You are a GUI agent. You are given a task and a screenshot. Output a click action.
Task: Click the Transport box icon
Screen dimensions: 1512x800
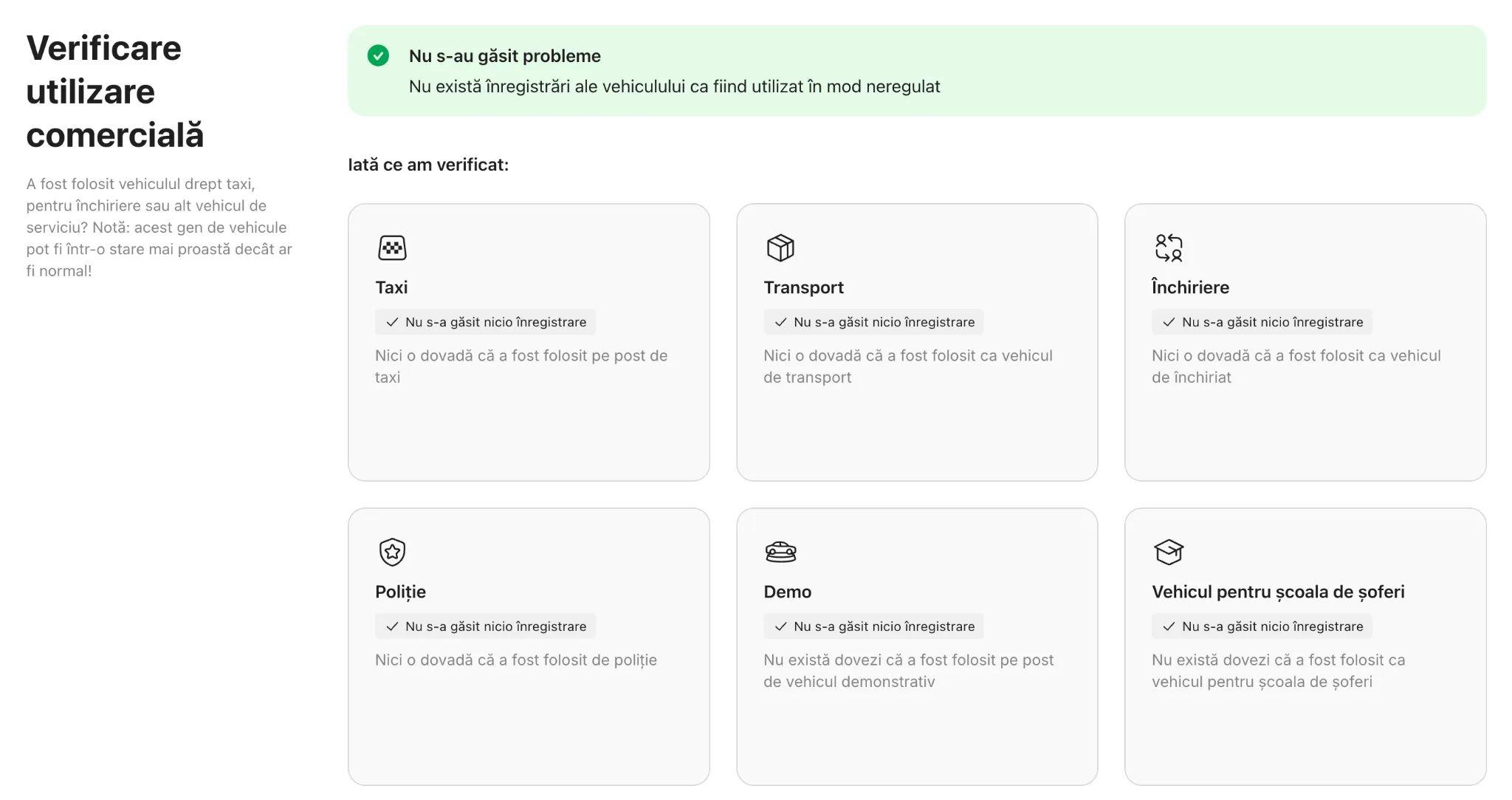pyautogui.click(x=780, y=247)
